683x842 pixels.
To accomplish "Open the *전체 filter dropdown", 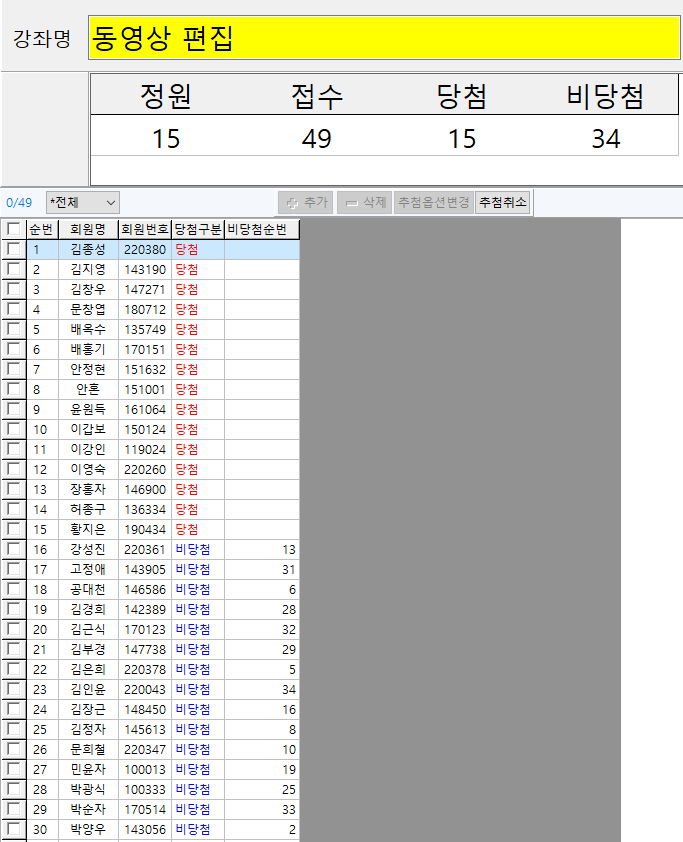I will (83, 202).
